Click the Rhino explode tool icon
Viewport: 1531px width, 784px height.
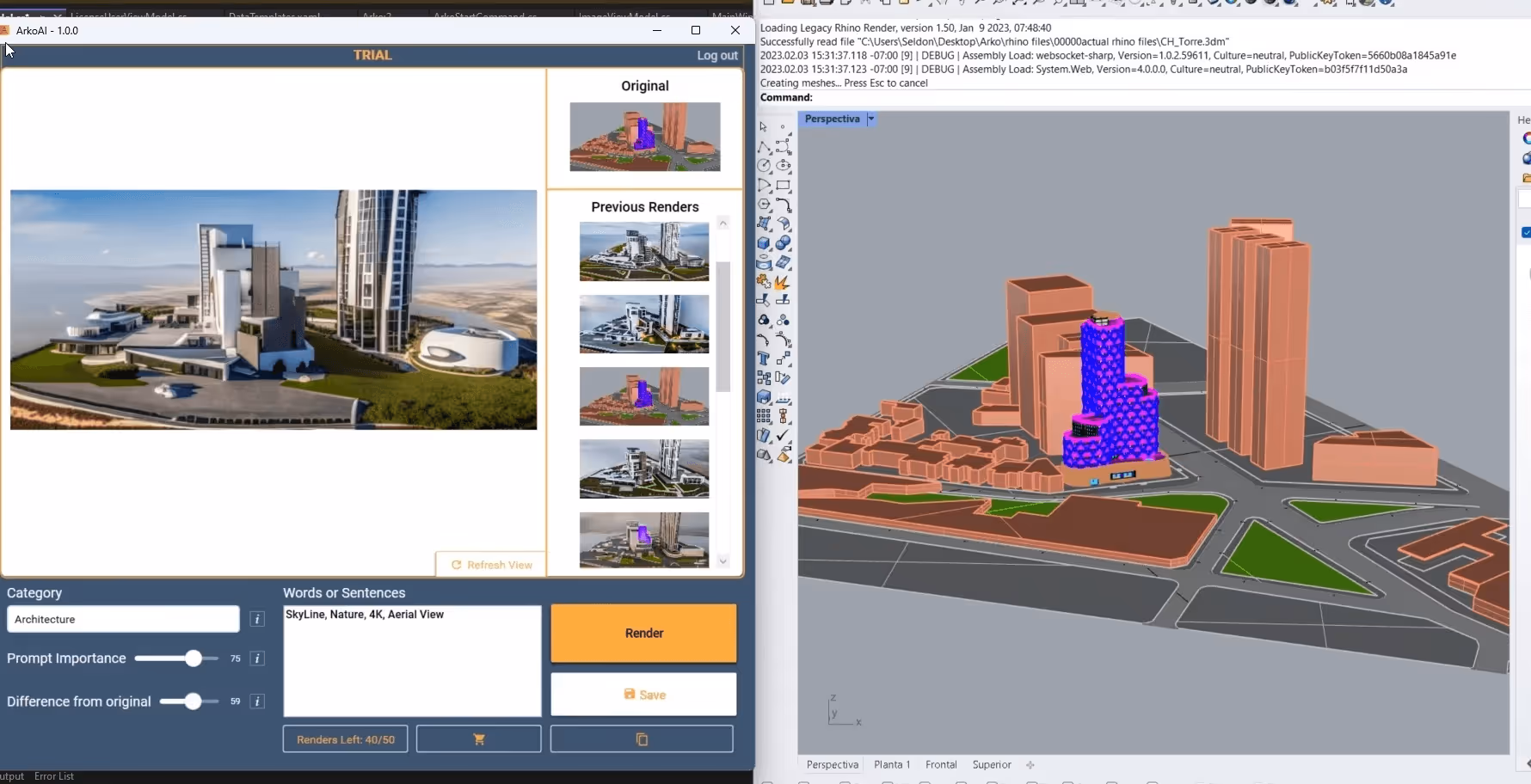783,282
